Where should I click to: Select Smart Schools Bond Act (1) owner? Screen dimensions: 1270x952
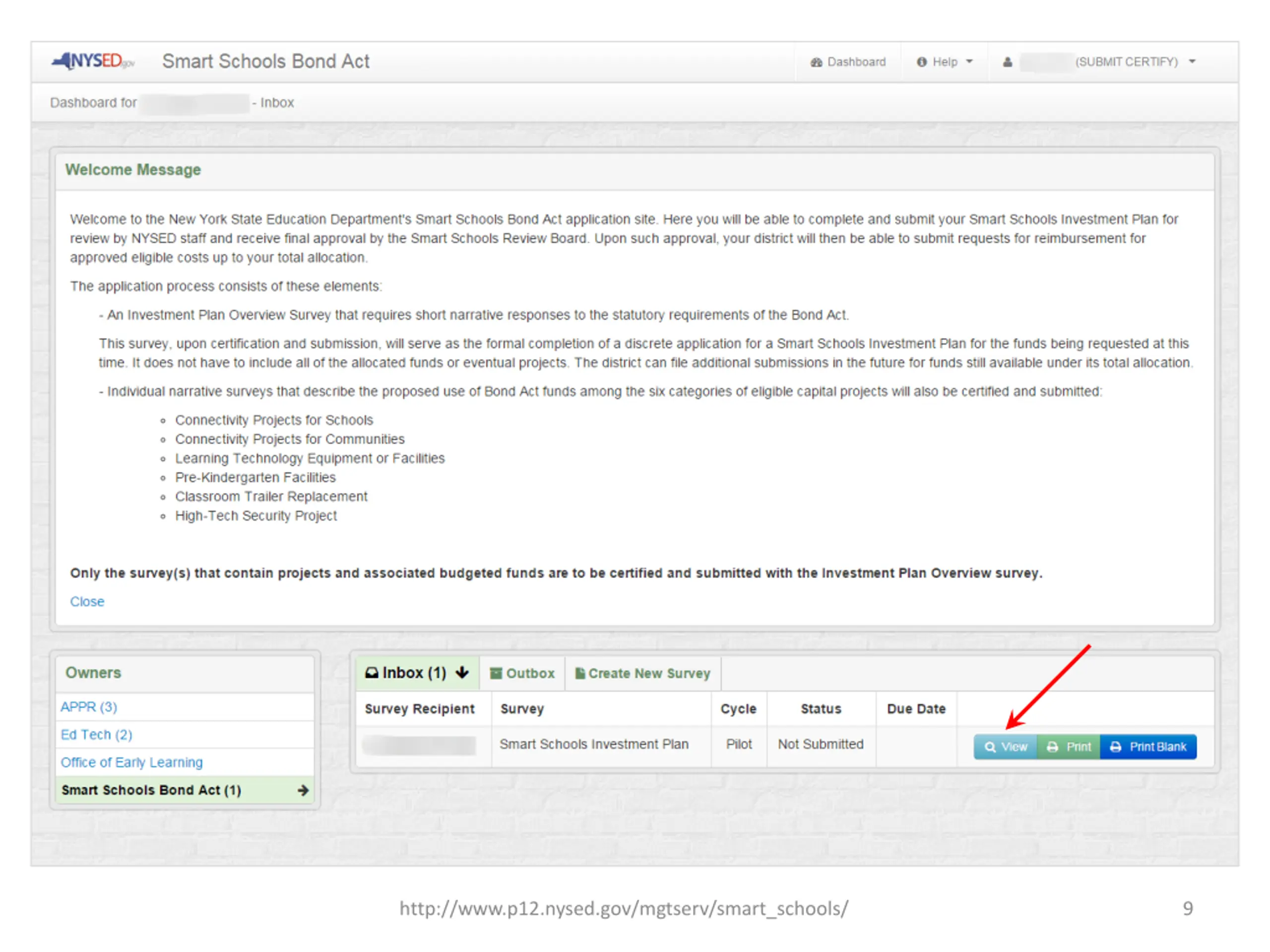click(185, 790)
